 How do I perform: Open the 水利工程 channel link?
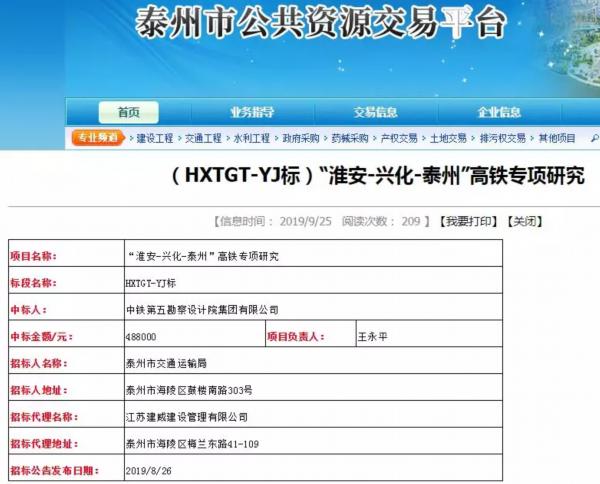[x=252, y=138]
